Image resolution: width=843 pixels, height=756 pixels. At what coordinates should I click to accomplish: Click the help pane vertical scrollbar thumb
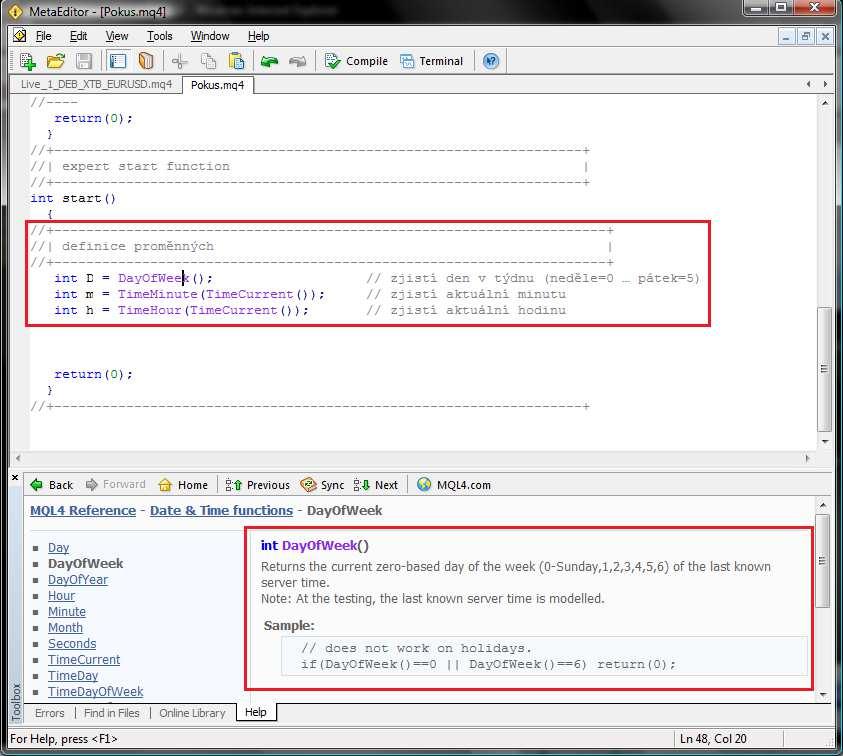point(822,561)
